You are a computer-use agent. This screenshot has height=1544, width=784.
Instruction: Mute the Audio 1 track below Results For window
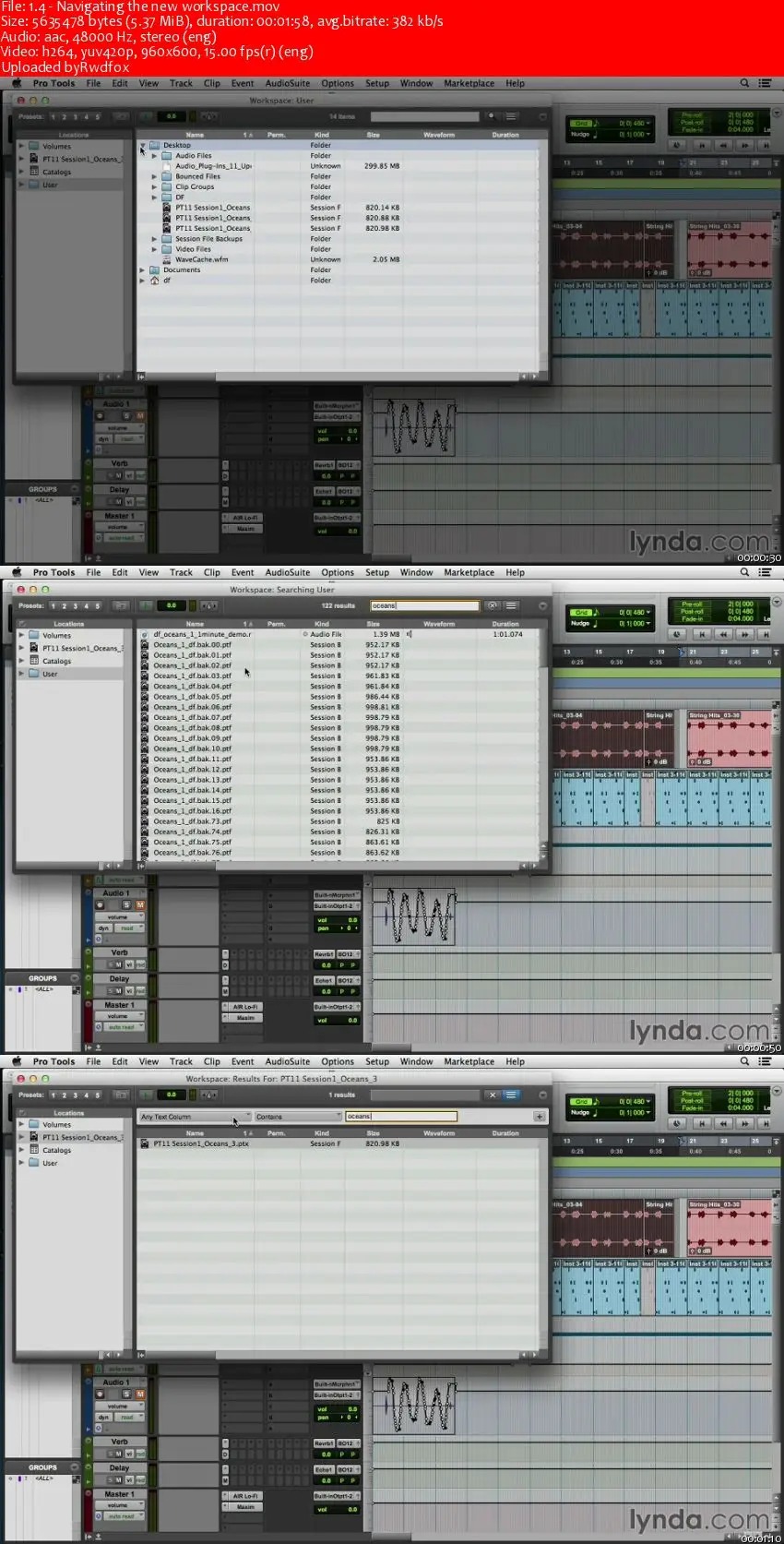click(140, 1394)
